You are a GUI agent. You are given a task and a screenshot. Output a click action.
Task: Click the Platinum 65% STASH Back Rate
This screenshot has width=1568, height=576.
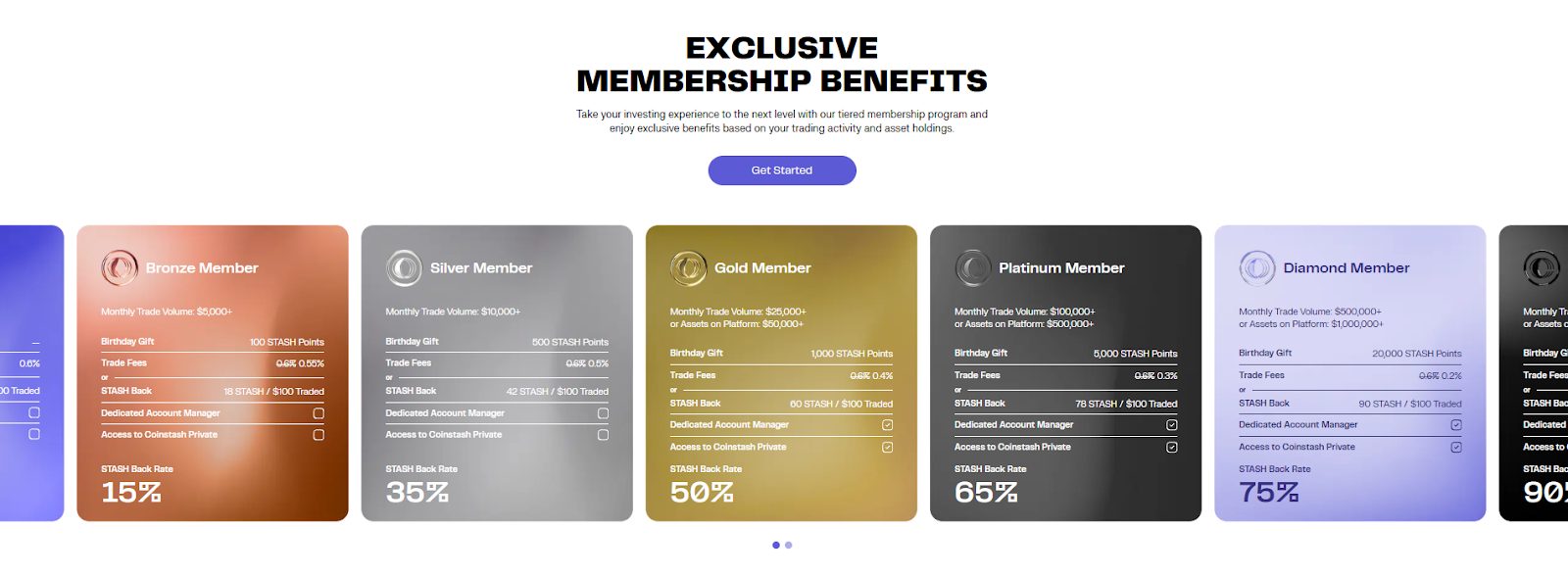click(986, 492)
